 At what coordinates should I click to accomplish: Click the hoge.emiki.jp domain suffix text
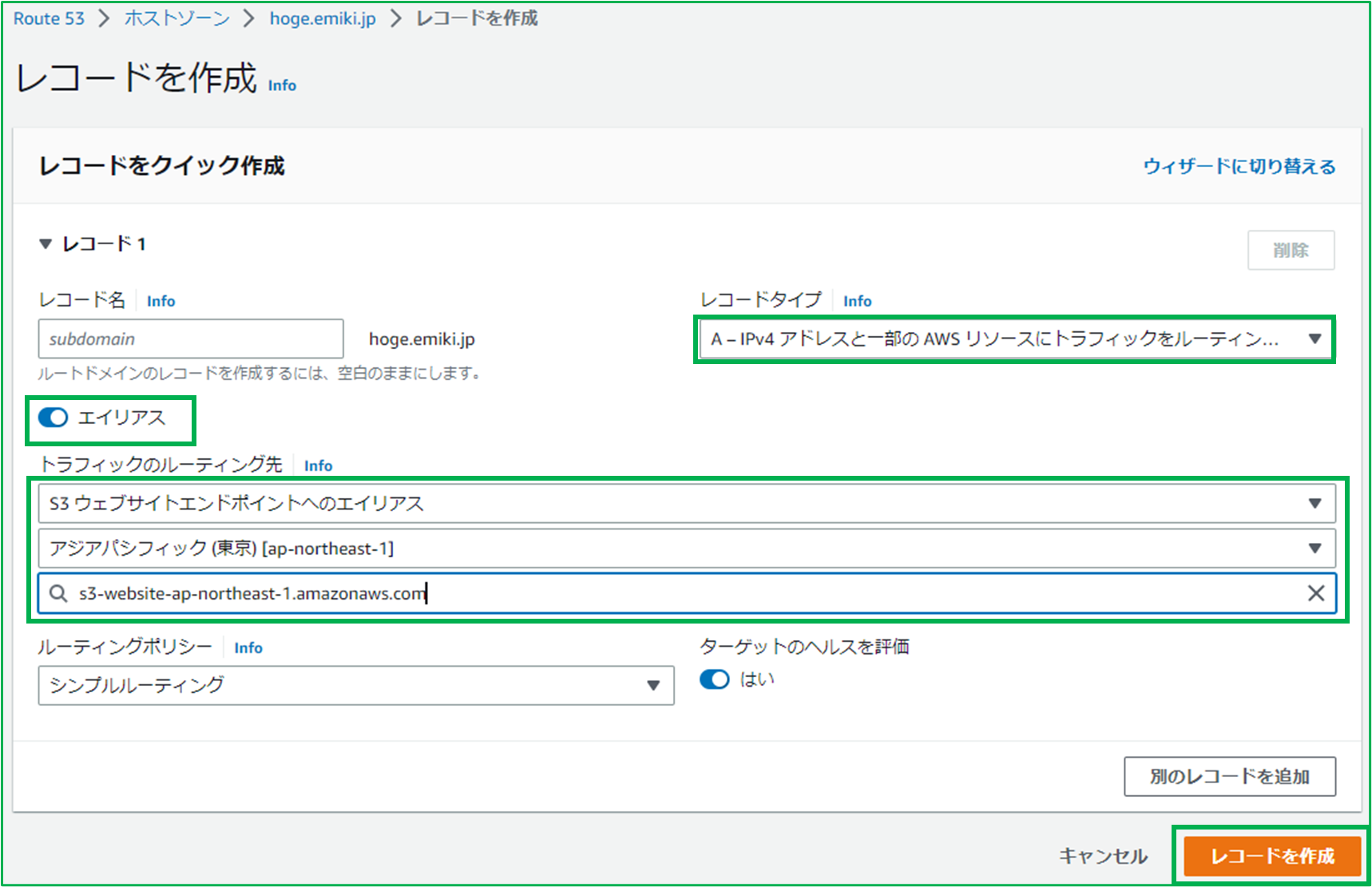coord(422,339)
